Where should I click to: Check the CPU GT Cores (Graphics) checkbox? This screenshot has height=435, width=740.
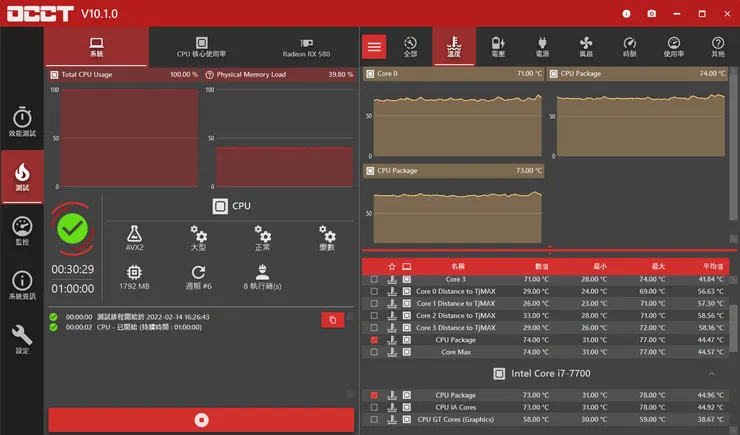point(374,419)
